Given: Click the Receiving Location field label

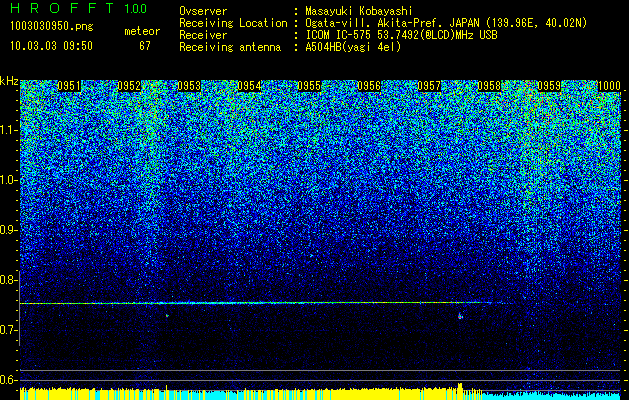Looking at the screenshot, I should 233,23.
